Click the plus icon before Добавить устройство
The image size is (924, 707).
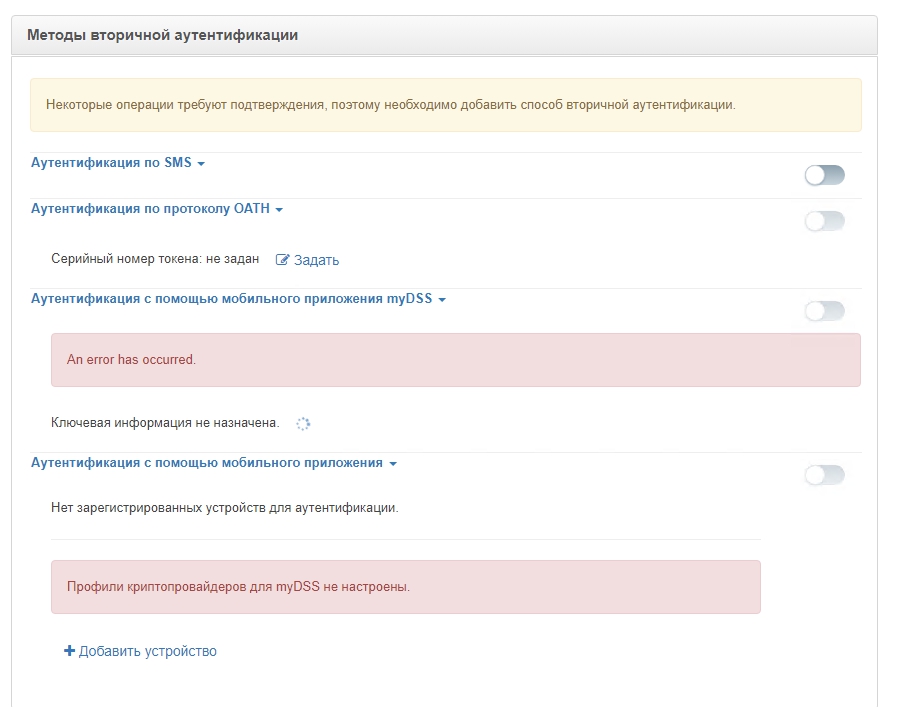(x=69, y=651)
